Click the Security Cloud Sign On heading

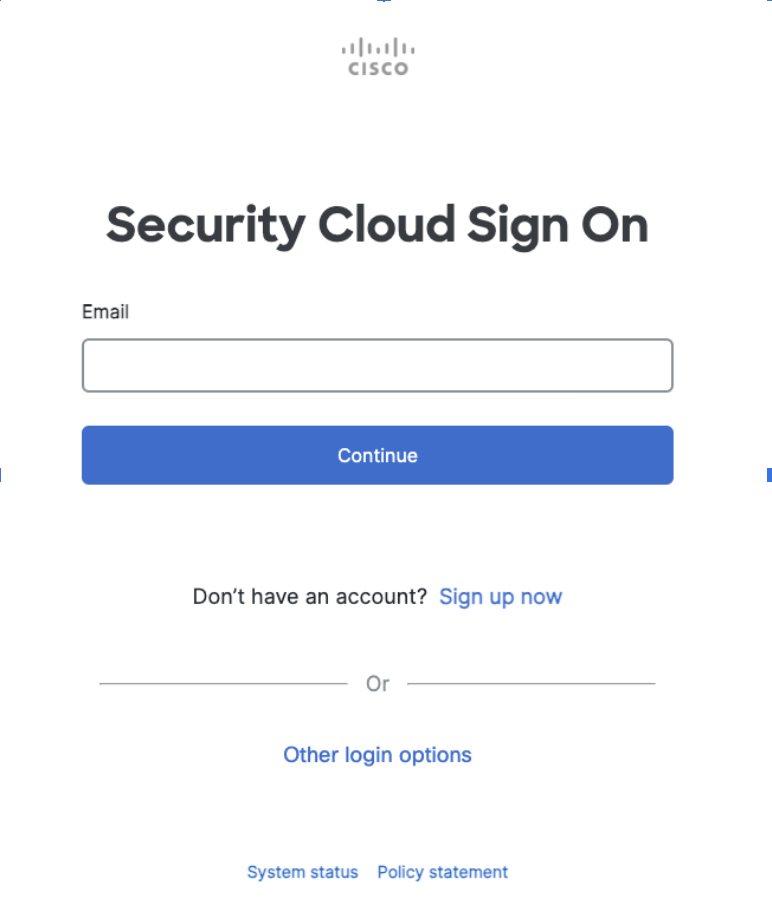[377, 225]
